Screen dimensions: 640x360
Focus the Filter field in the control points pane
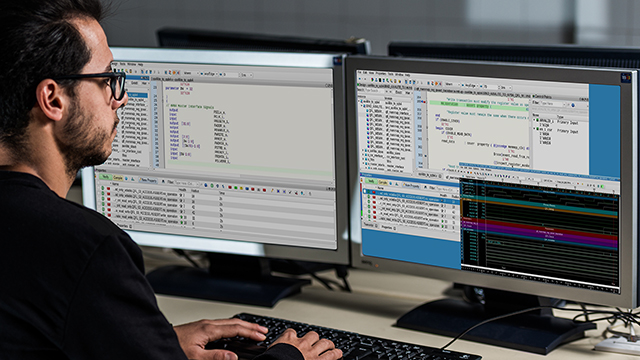coord(552,104)
